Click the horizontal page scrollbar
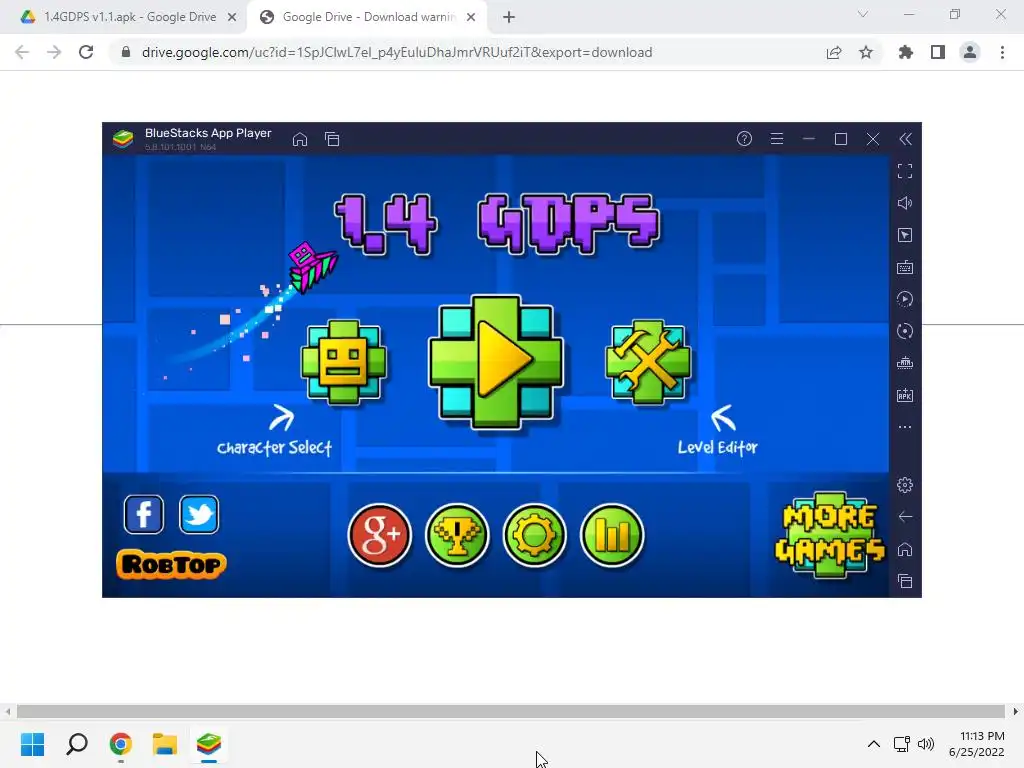This screenshot has height=768, width=1024. [x=510, y=711]
